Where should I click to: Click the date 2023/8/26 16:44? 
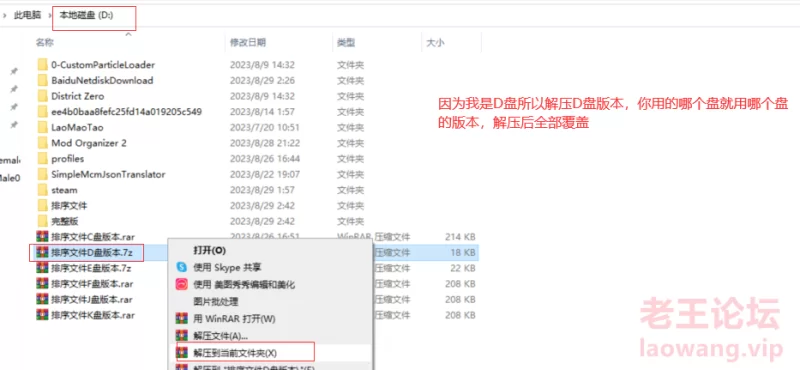pos(264,159)
